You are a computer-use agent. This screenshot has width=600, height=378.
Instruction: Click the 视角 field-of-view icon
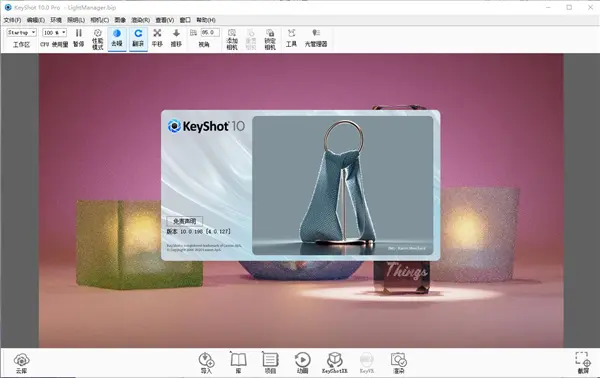tap(194, 33)
